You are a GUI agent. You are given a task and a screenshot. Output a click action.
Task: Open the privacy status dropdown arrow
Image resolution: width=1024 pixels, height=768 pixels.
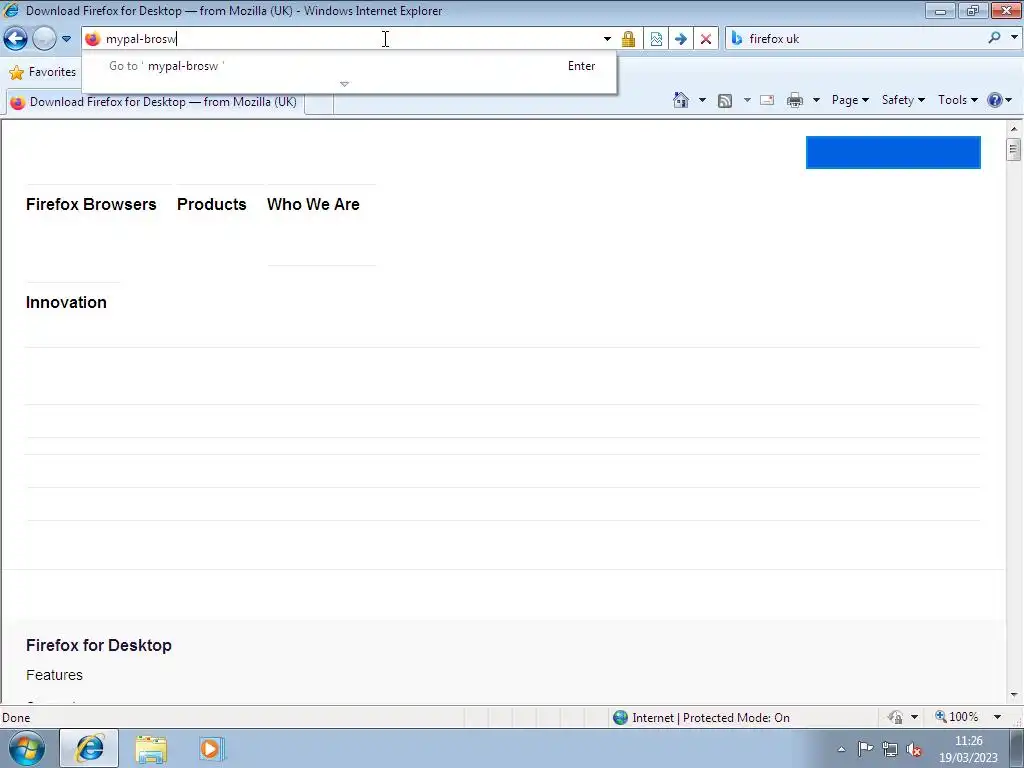(914, 717)
